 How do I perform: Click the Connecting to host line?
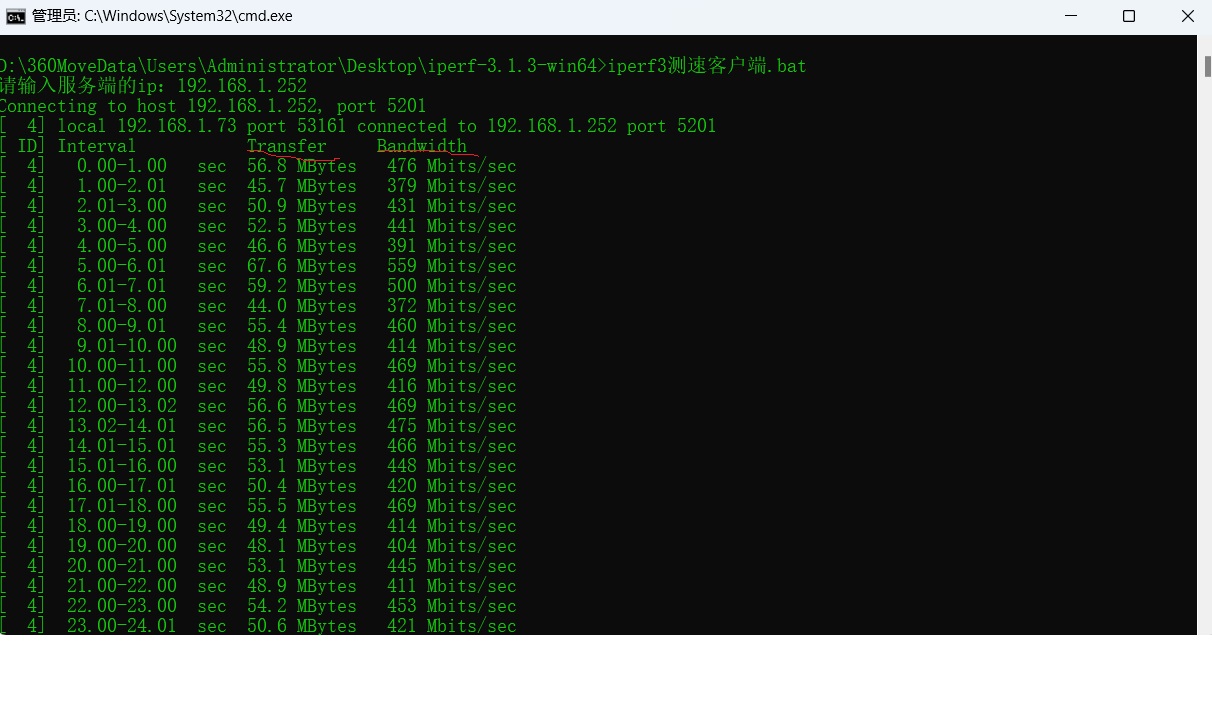coord(213,106)
